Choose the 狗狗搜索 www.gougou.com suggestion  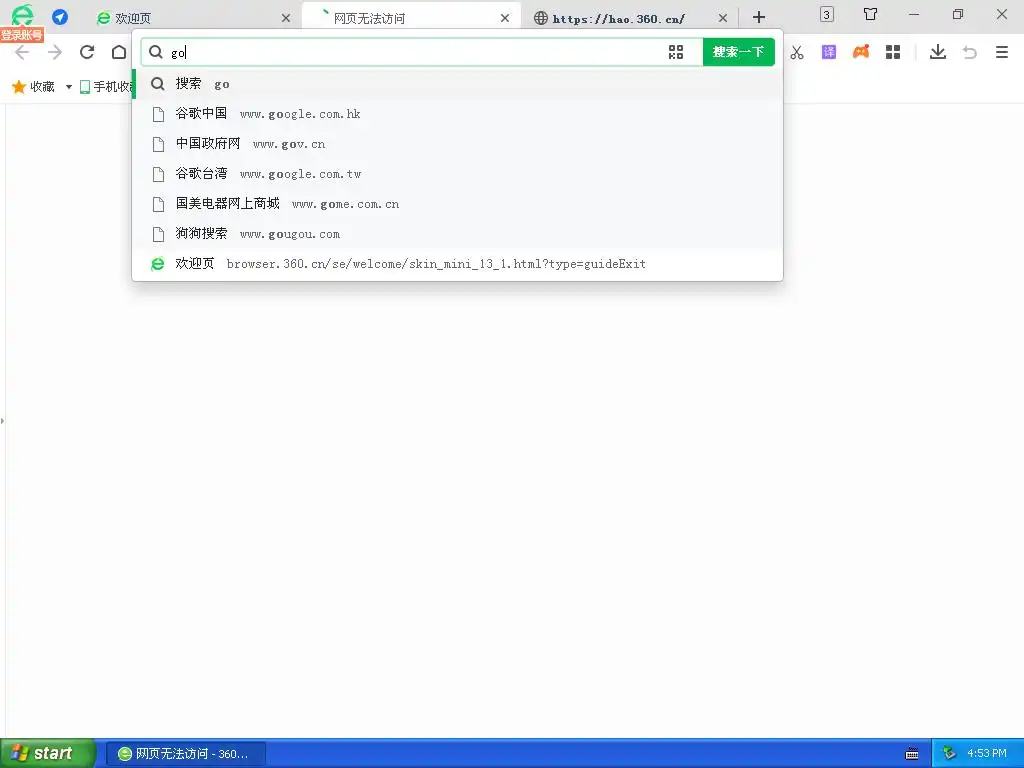(x=457, y=234)
